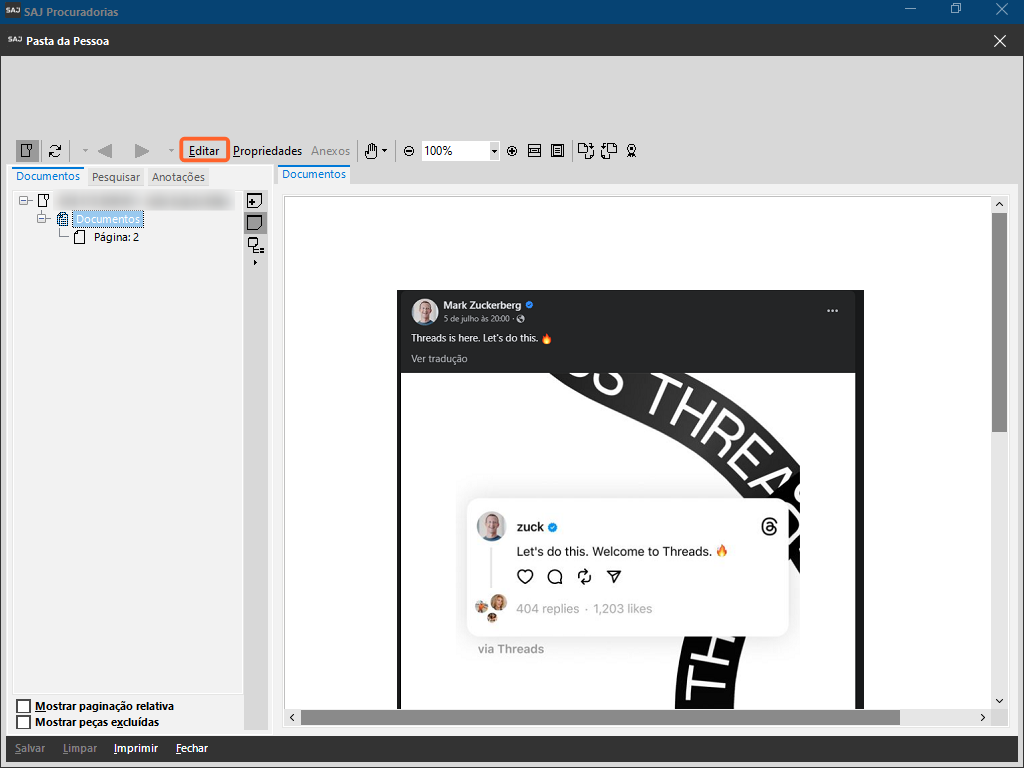Click the add note icon in side strip
The width and height of the screenshot is (1024, 768).
(254, 201)
